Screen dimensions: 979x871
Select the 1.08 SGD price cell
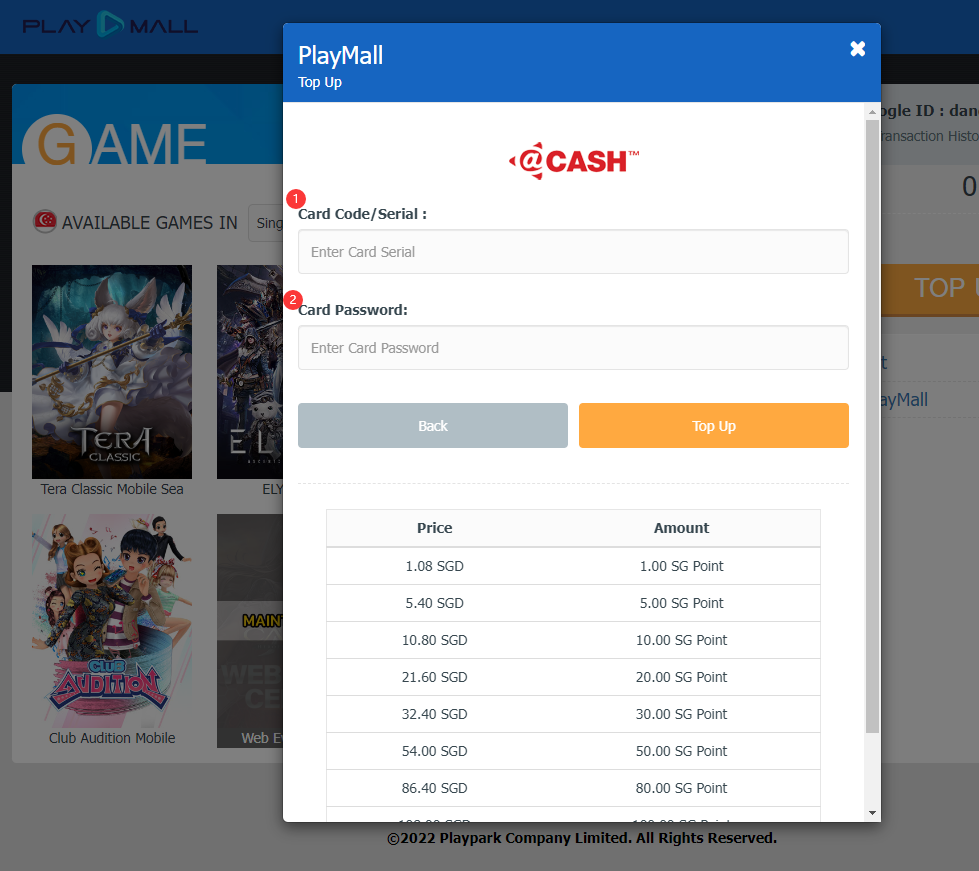[x=435, y=566]
